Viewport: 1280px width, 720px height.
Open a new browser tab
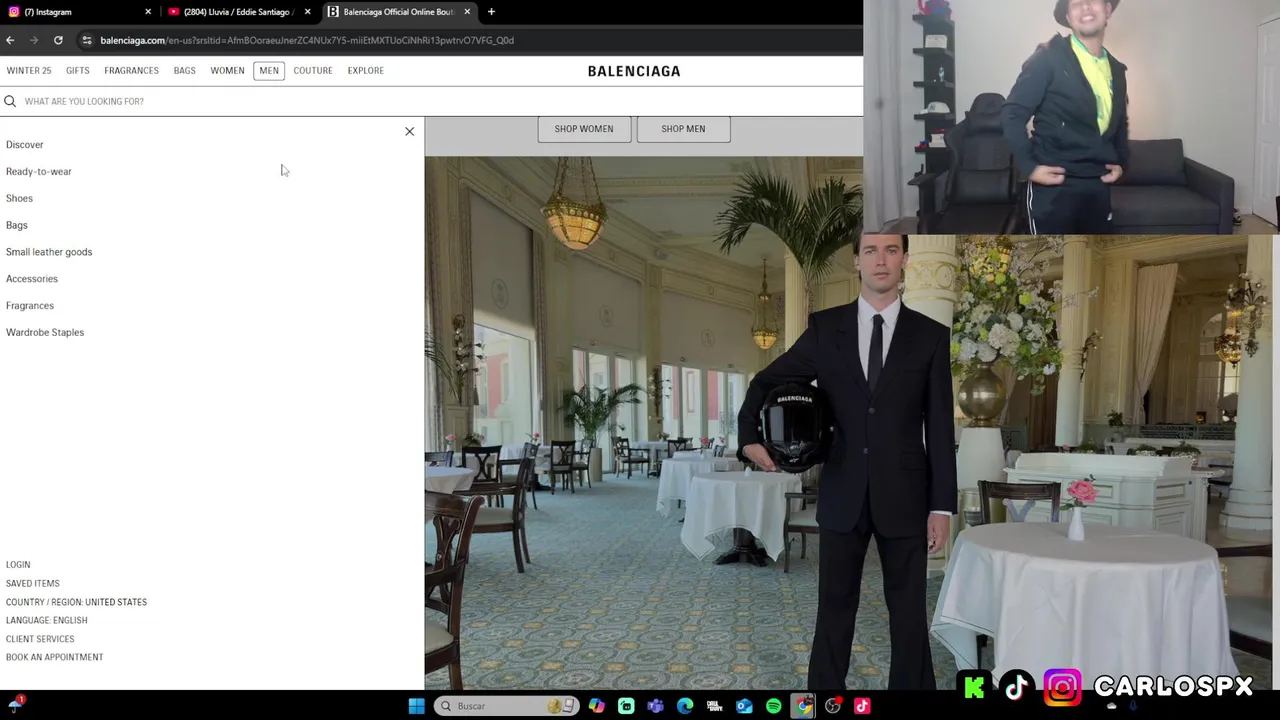point(491,12)
